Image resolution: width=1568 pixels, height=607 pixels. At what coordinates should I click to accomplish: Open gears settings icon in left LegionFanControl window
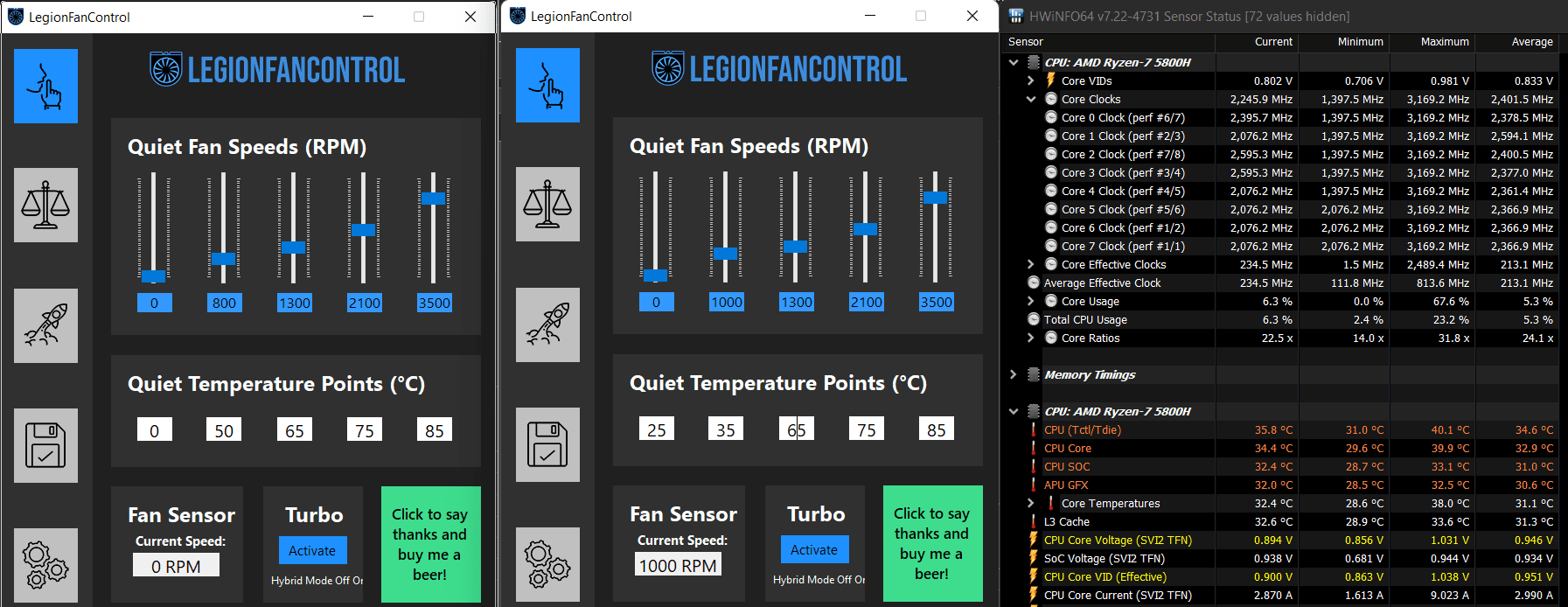click(x=45, y=565)
